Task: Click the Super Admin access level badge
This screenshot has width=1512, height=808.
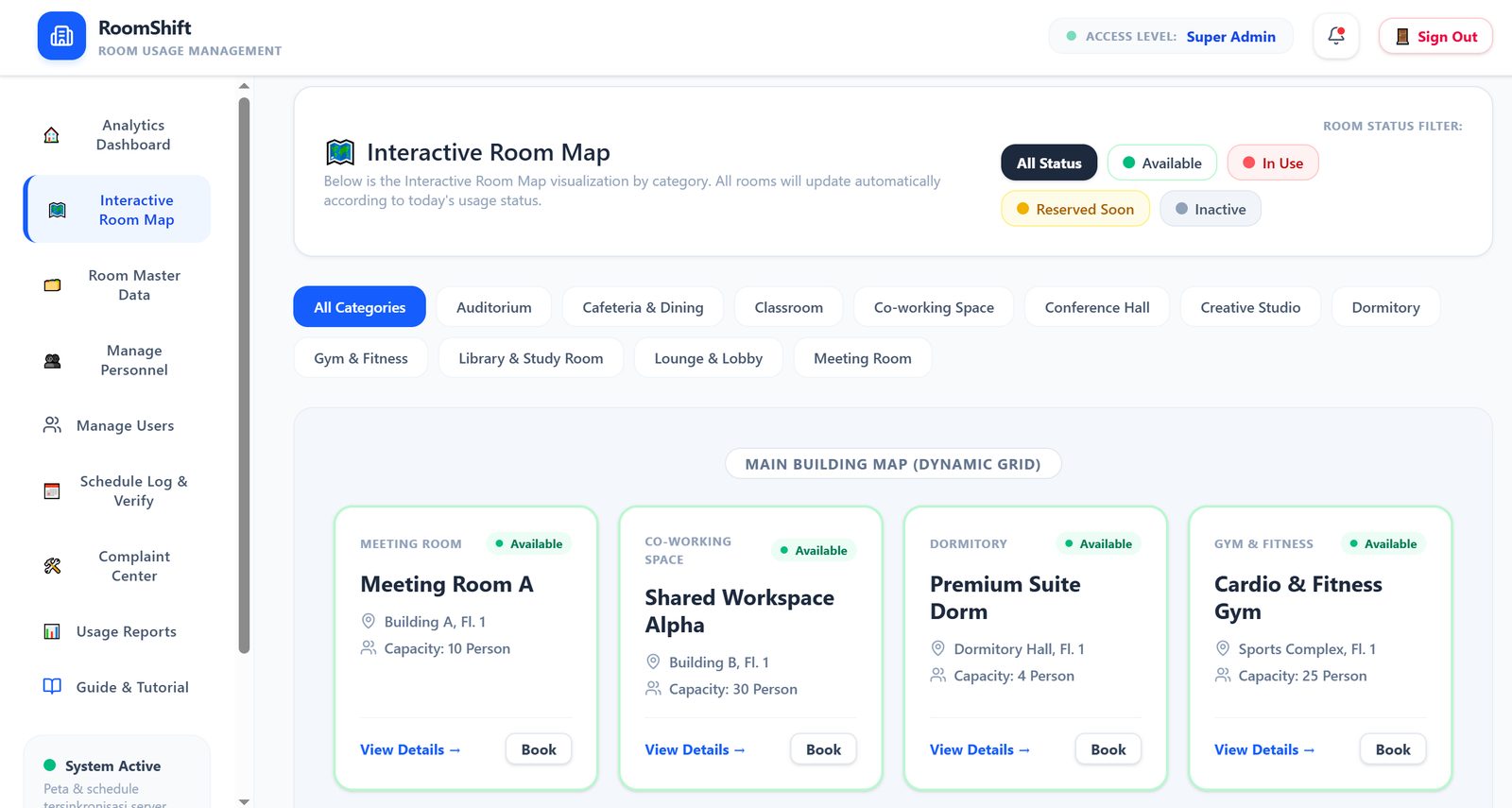Action: [x=1171, y=36]
